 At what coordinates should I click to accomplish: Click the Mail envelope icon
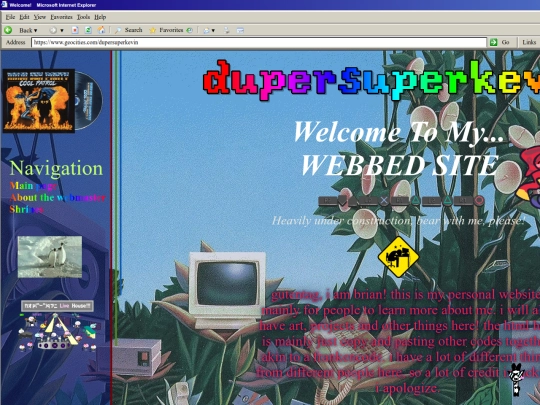point(206,31)
